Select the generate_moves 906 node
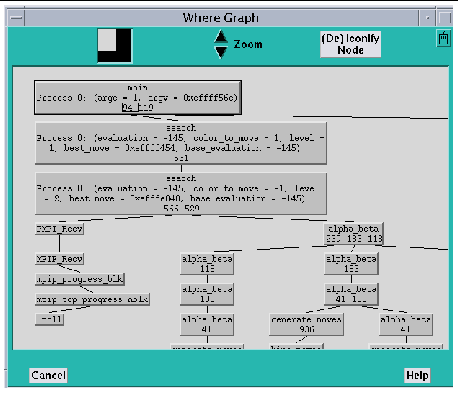 pos(306,324)
